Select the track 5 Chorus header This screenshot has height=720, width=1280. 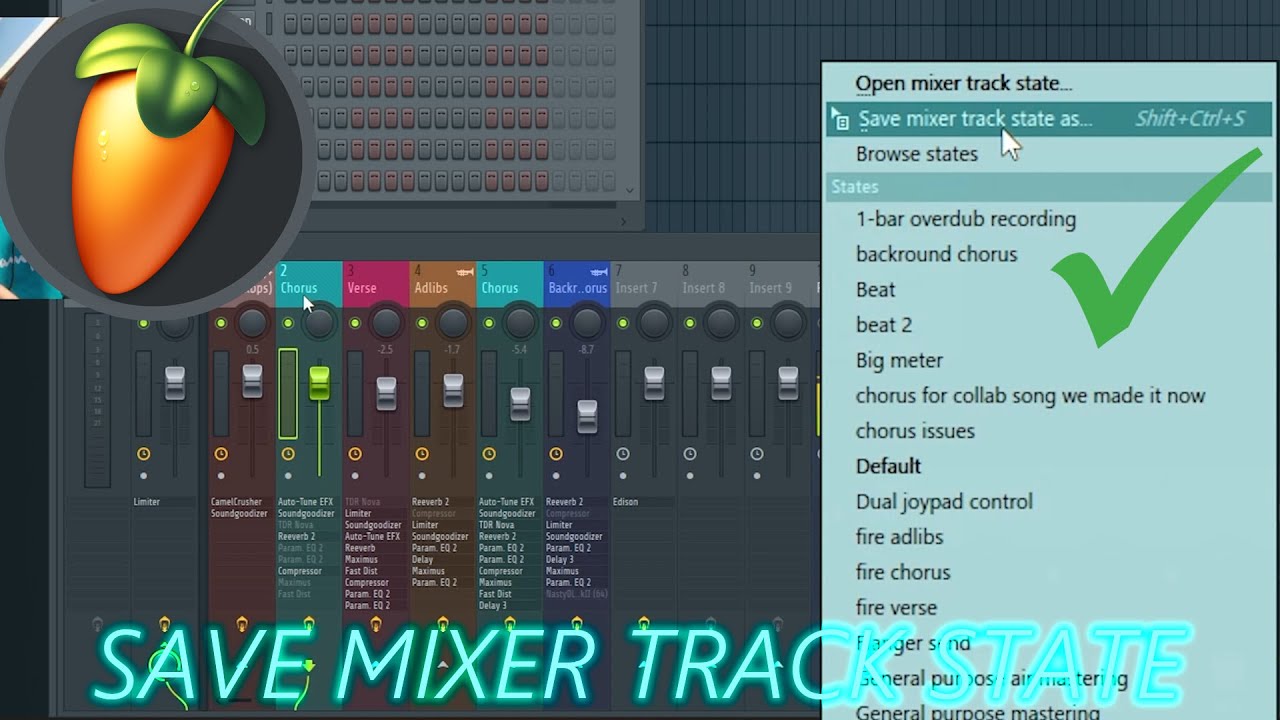(510, 284)
